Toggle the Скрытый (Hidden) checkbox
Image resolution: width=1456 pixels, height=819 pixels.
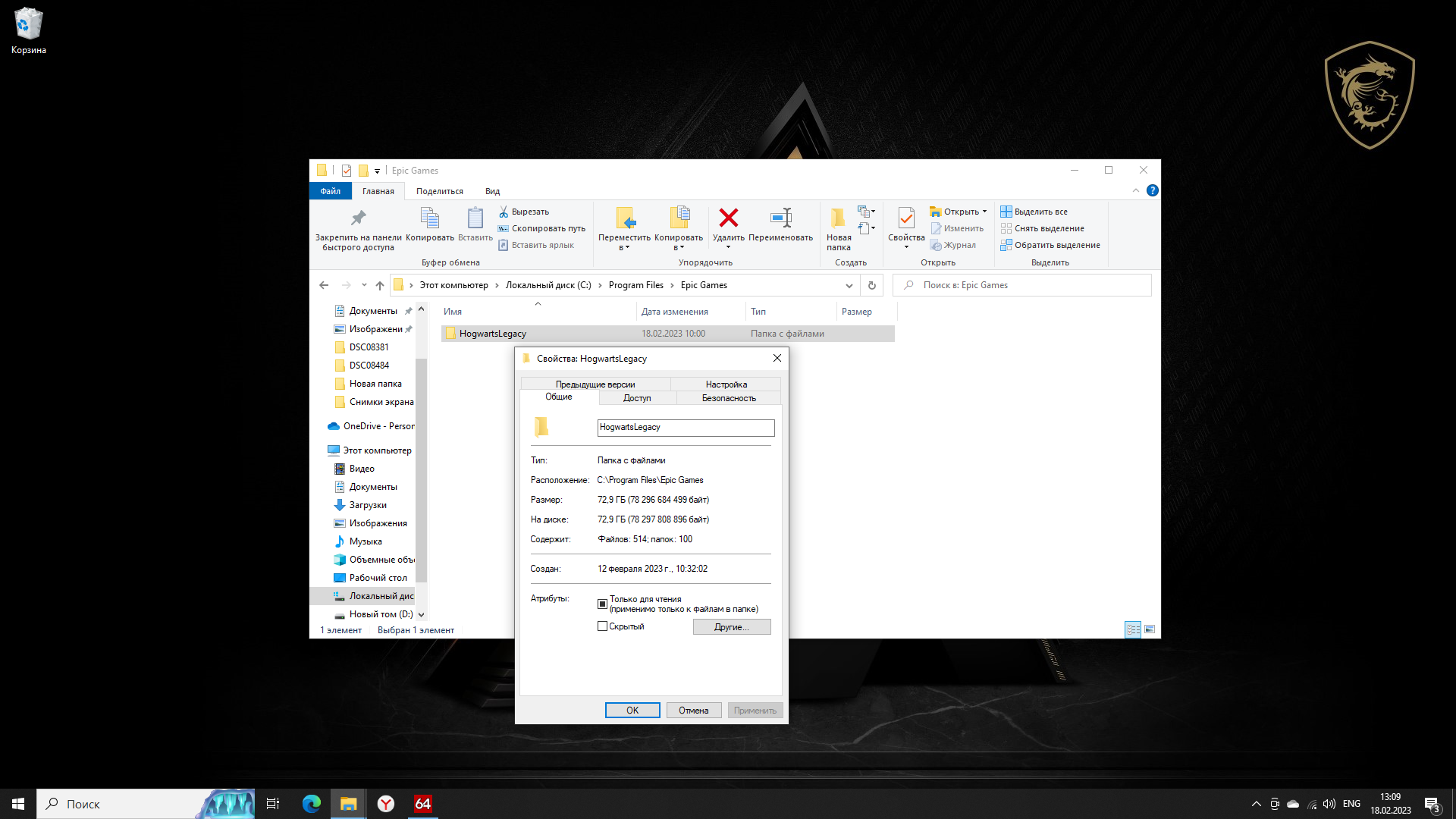click(x=602, y=626)
